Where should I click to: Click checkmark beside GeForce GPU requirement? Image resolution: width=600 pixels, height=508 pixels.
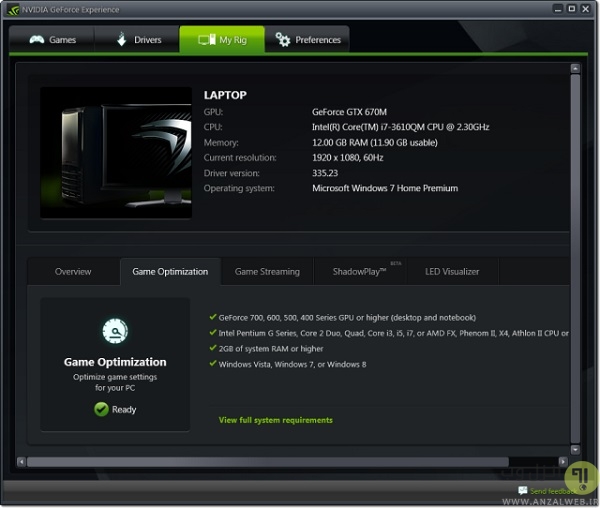click(x=213, y=317)
